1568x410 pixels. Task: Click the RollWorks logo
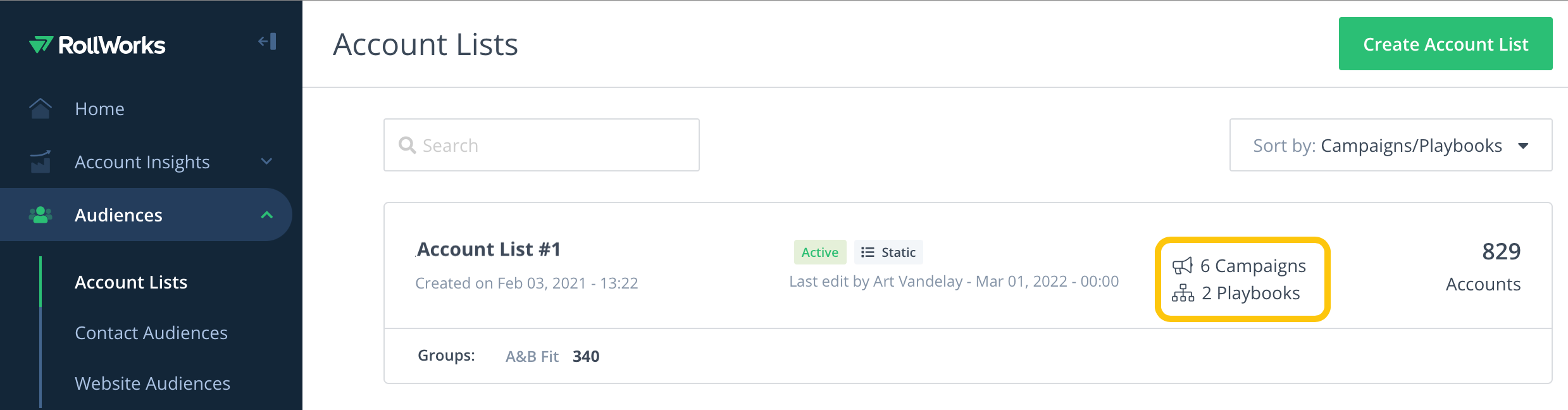coord(97,45)
